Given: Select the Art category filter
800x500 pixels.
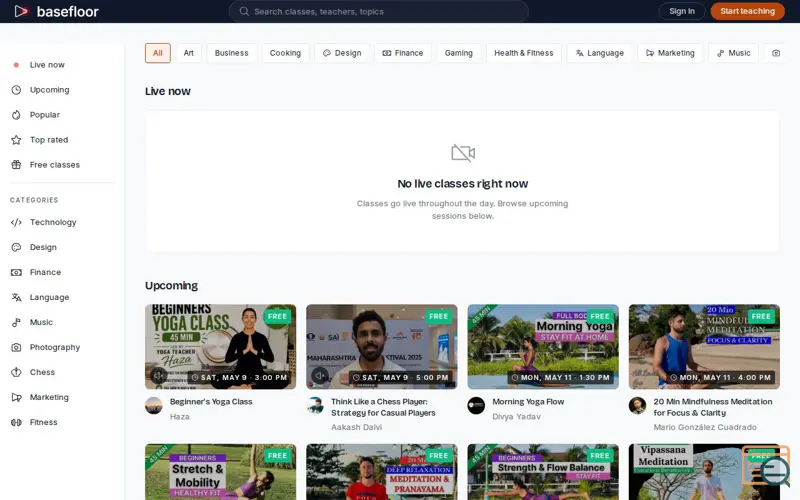Looking at the screenshot, I should (189, 53).
